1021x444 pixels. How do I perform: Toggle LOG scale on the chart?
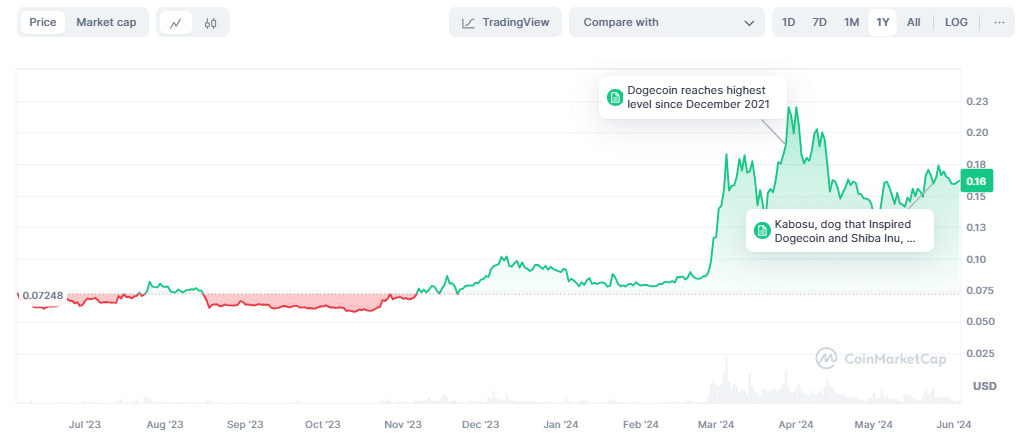[956, 22]
